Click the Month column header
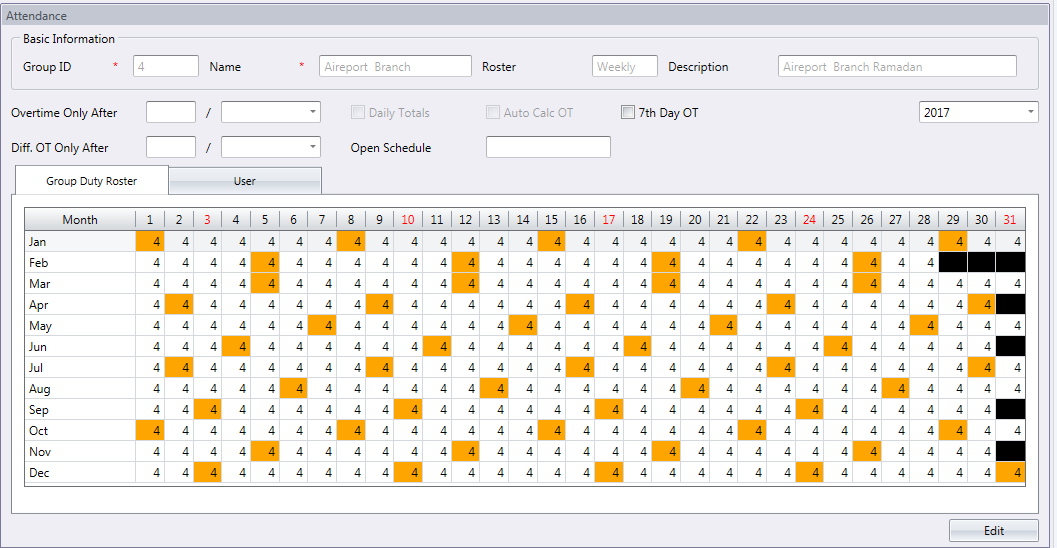The height and width of the screenshot is (548, 1057). click(80, 220)
